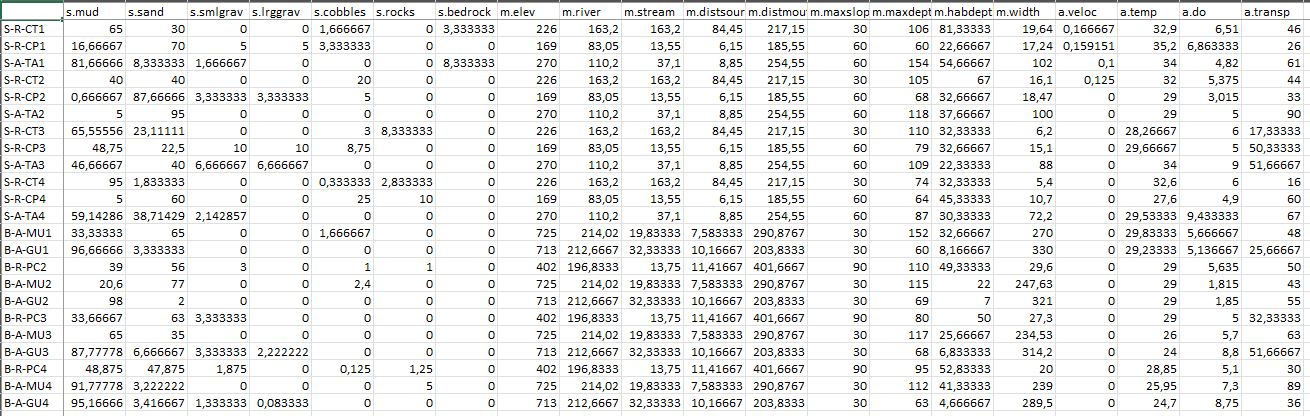1310x416 pixels.
Task: Click row label S-R-CT1
Action: 31,30
